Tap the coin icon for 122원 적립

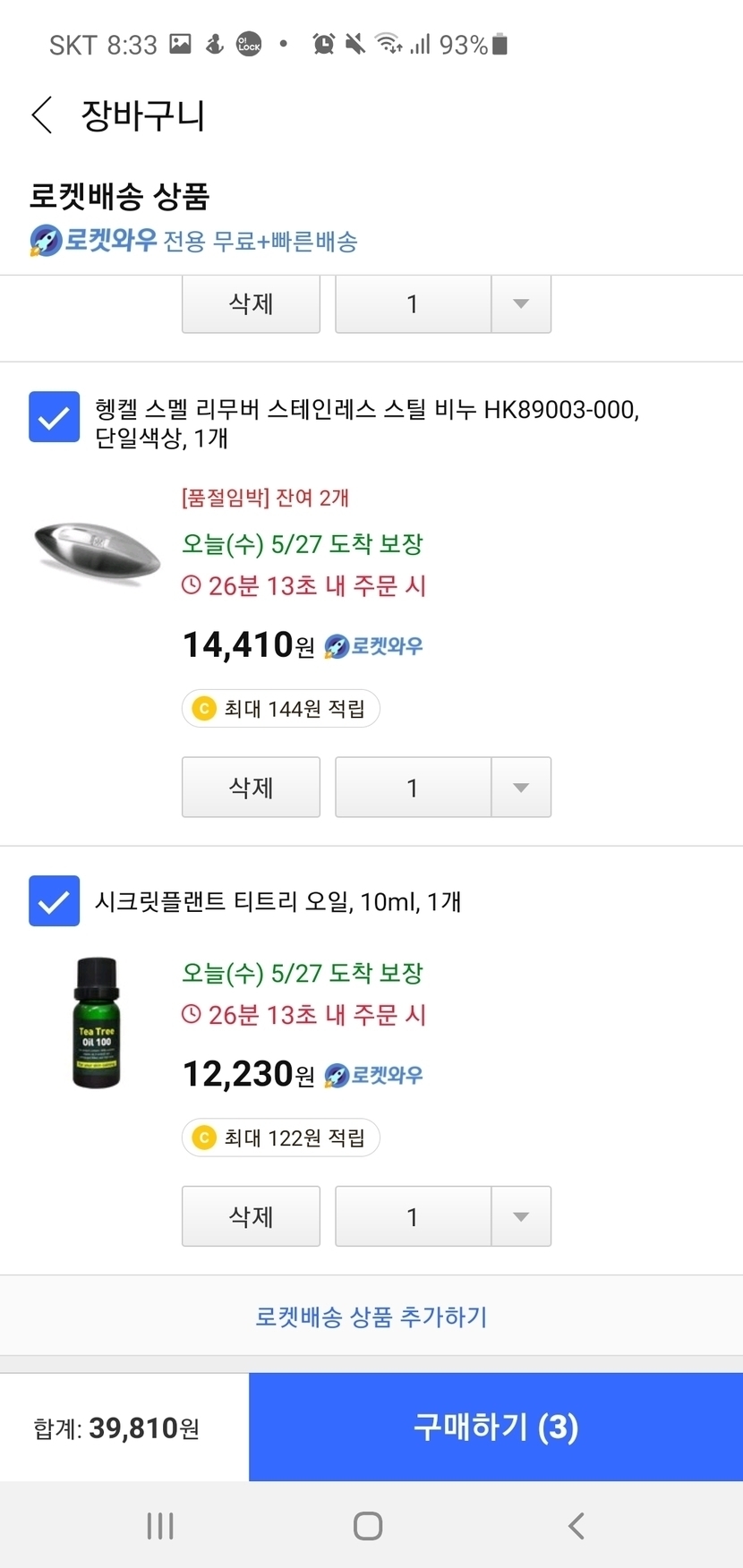coord(205,1138)
